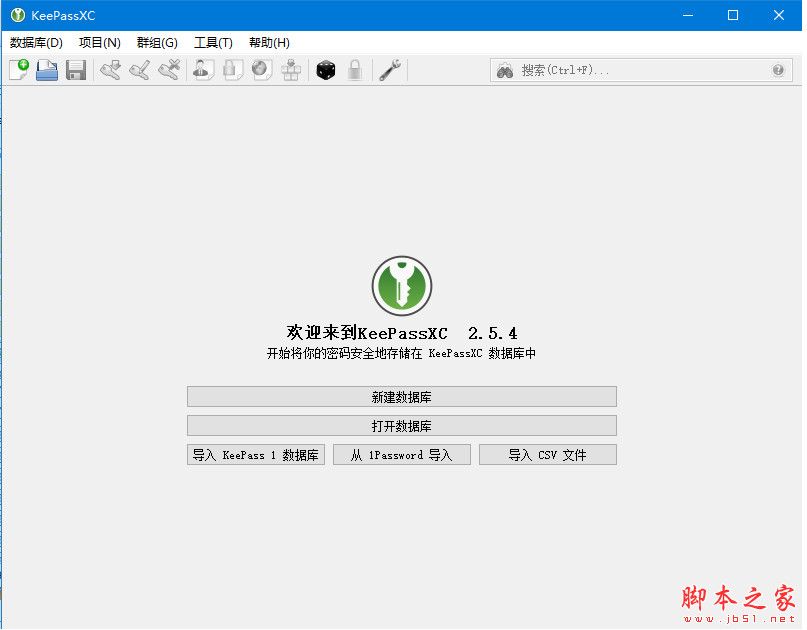Viewport: 807px width, 630px height.
Task: Select the New Database toolbar icon
Action: point(19,70)
